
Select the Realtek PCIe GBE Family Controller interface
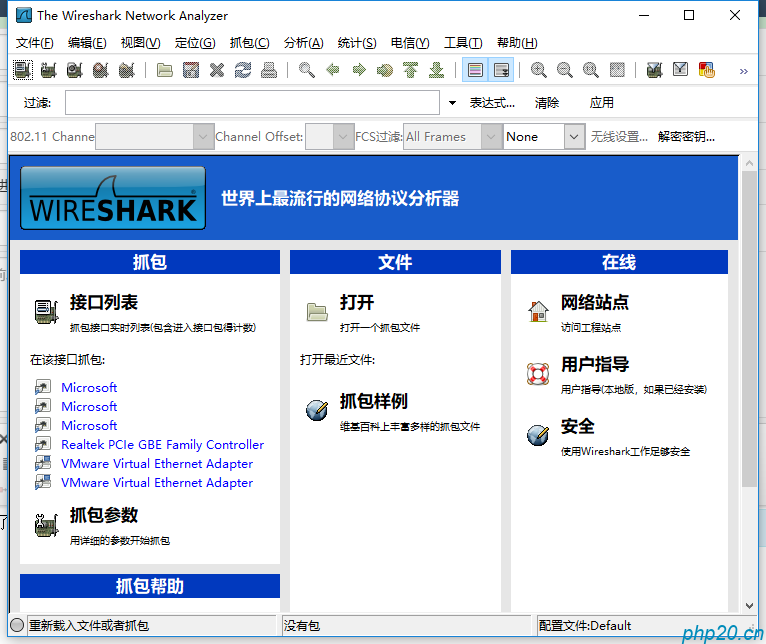pos(162,445)
